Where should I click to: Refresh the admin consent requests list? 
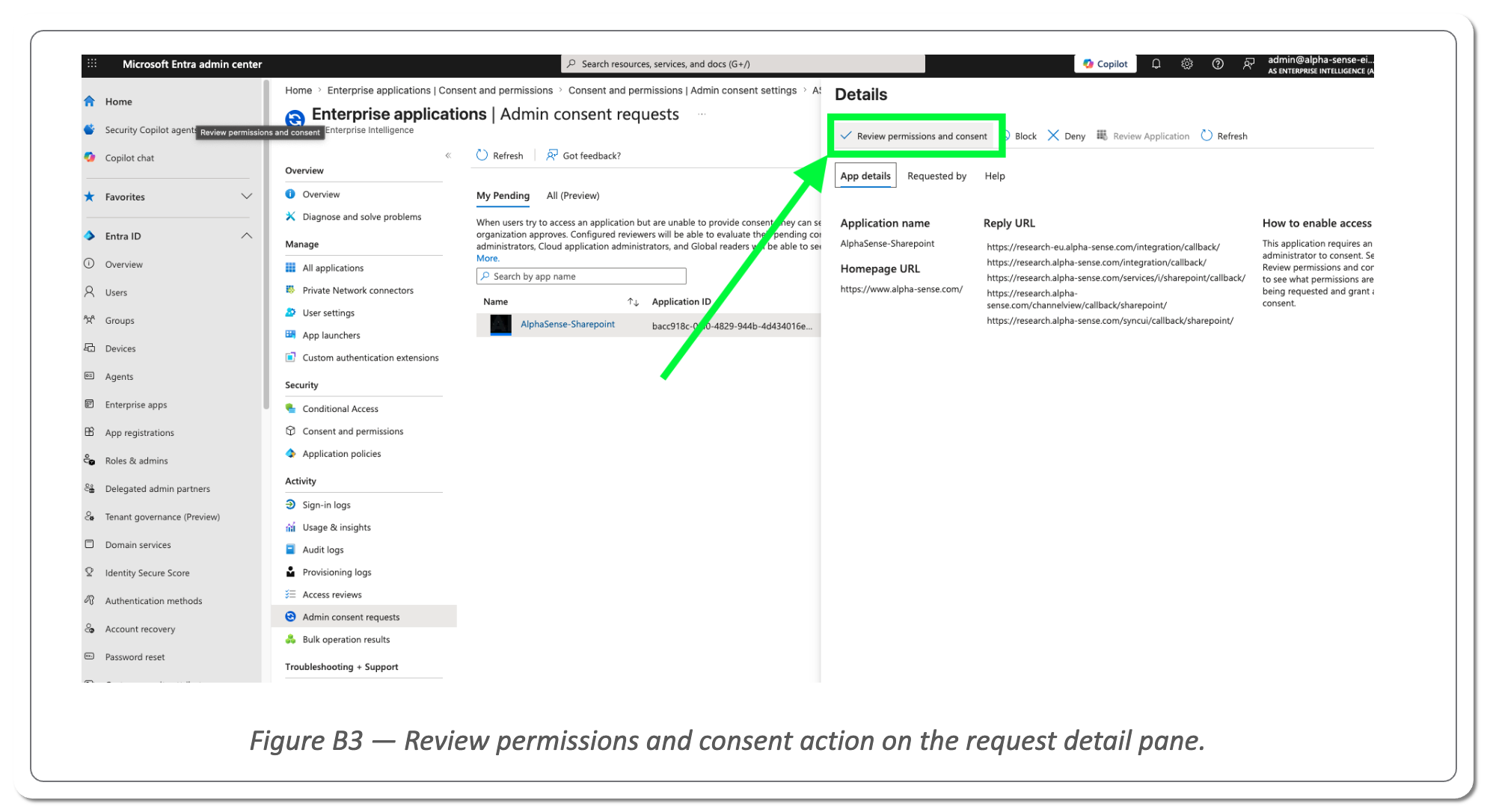(500, 156)
